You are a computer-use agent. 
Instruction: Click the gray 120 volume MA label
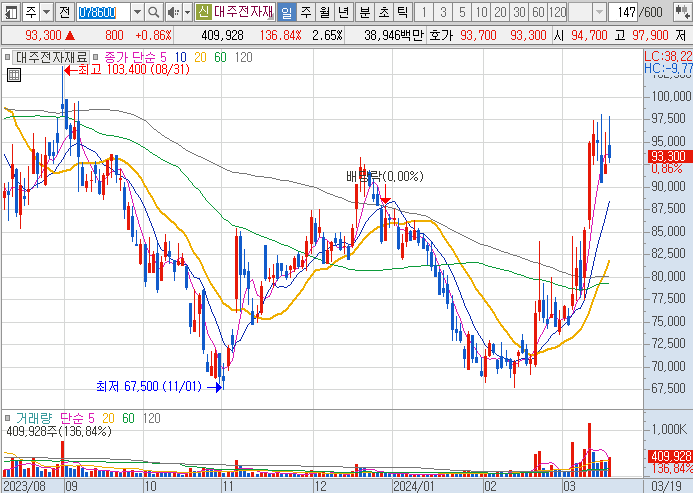tap(152, 418)
